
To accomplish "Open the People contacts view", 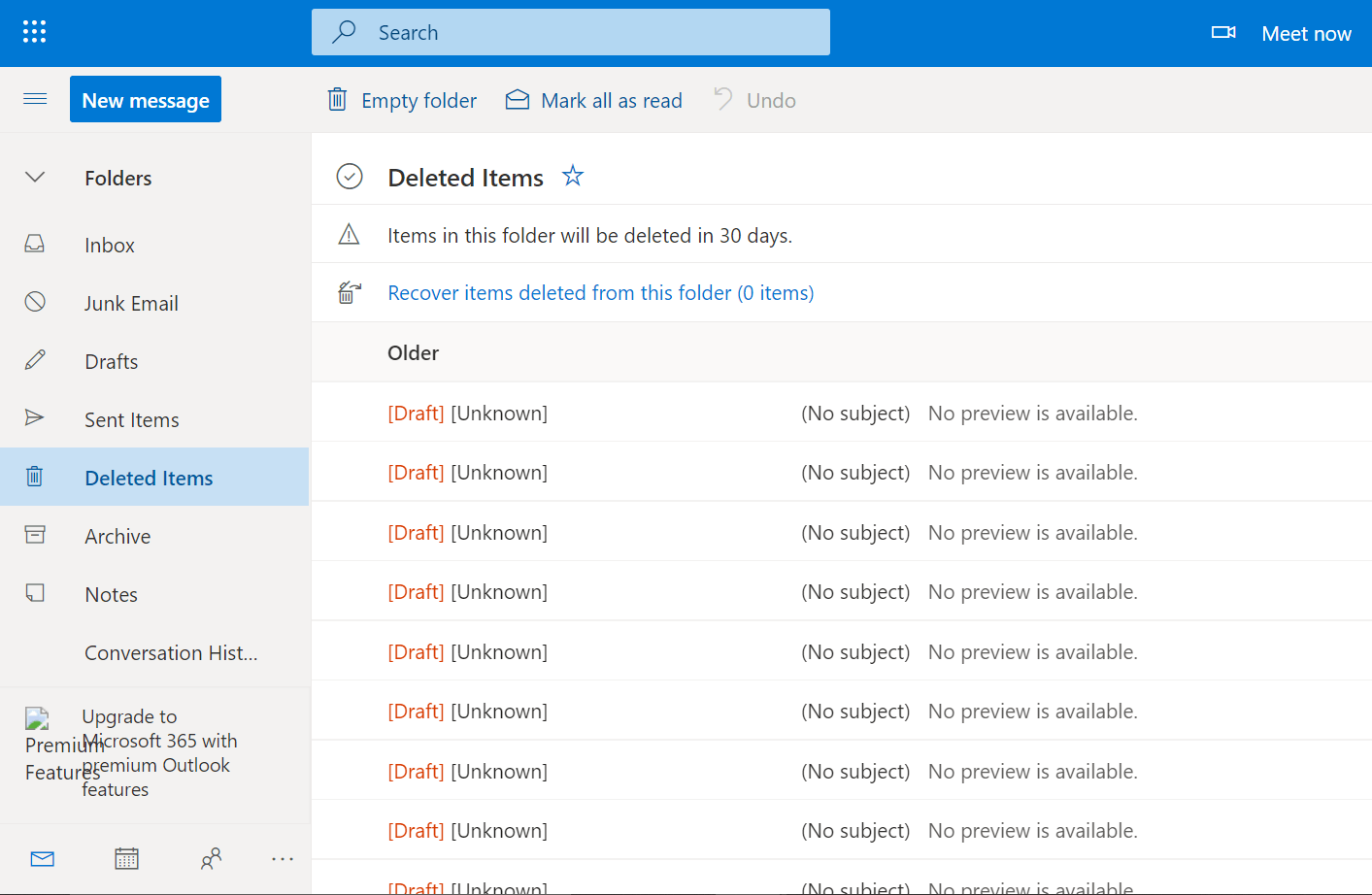I will click(211, 859).
